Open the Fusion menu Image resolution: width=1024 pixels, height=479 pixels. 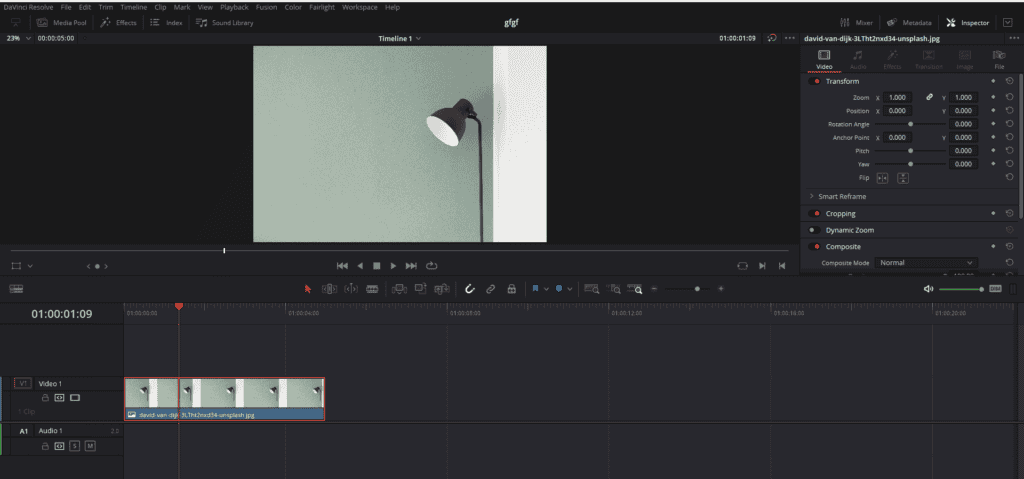click(266, 7)
